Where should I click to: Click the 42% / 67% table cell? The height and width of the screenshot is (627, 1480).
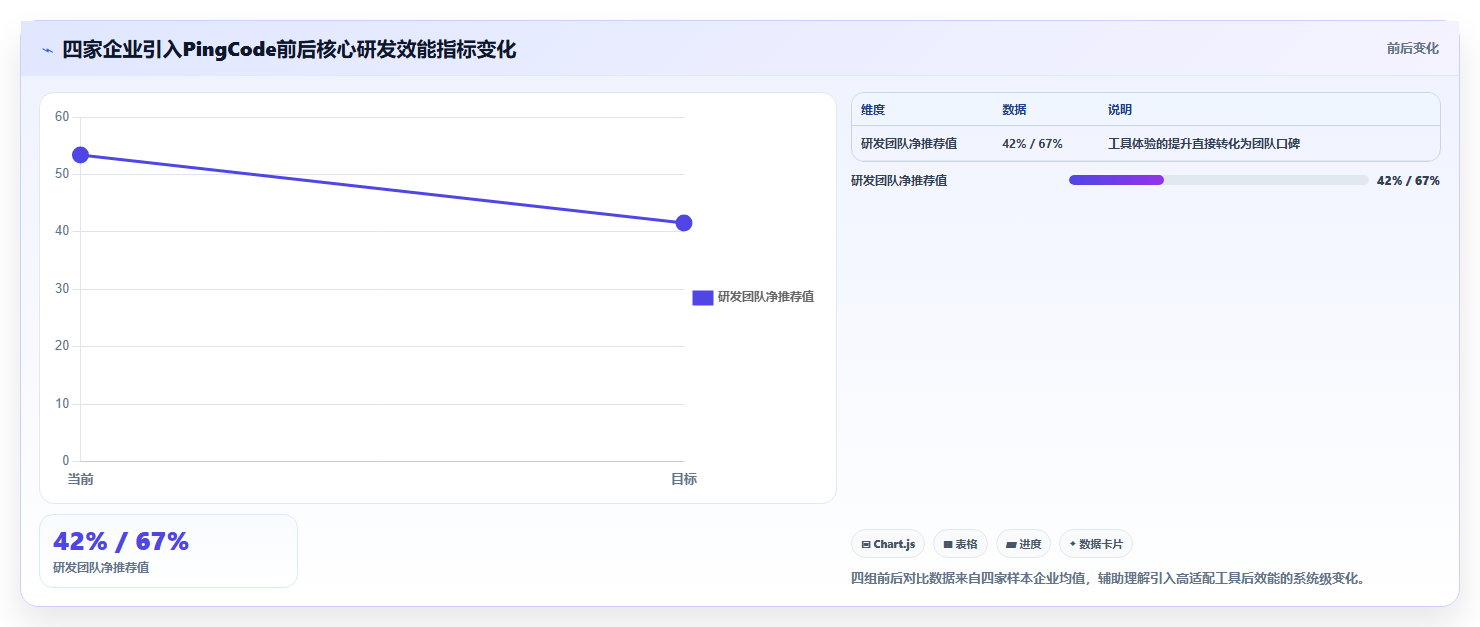pyautogui.click(x=1032, y=144)
